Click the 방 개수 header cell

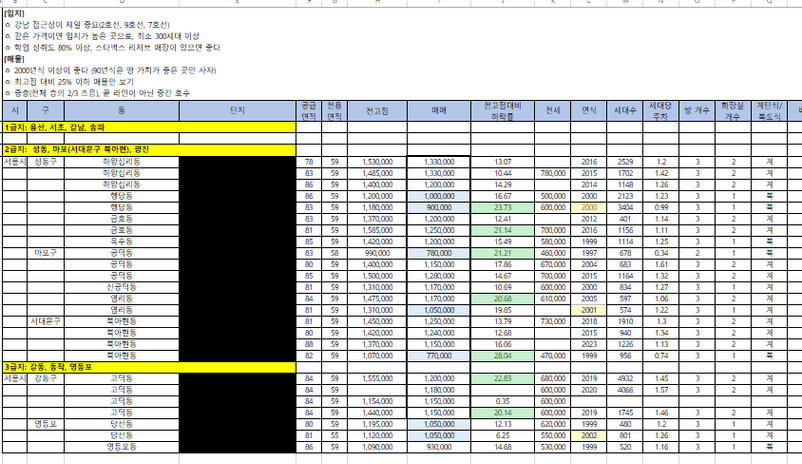point(697,111)
